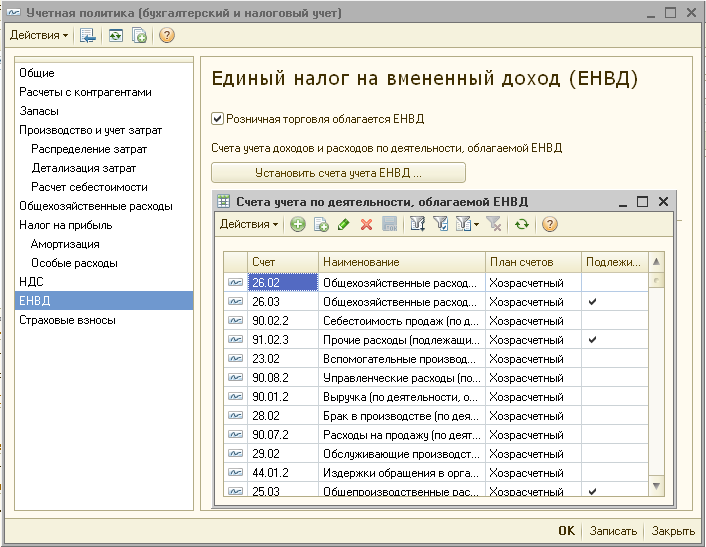
Task: Click OK button at bottom
Action: (566, 531)
